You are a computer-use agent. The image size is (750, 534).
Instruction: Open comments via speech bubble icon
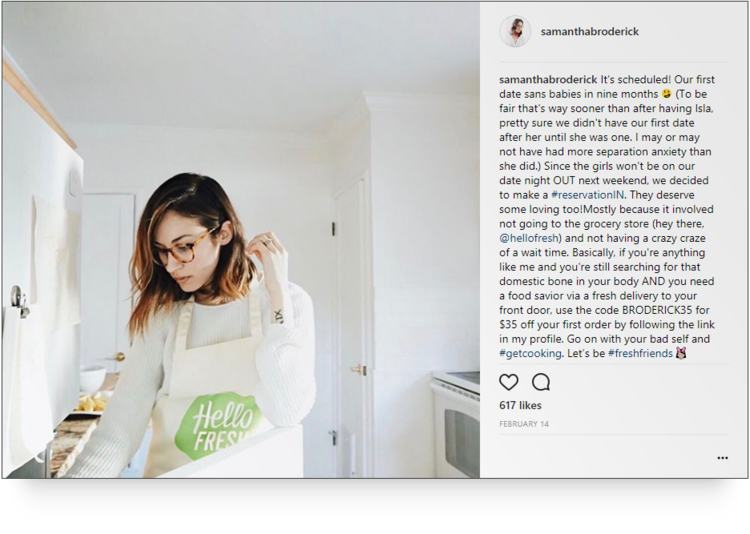541,382
